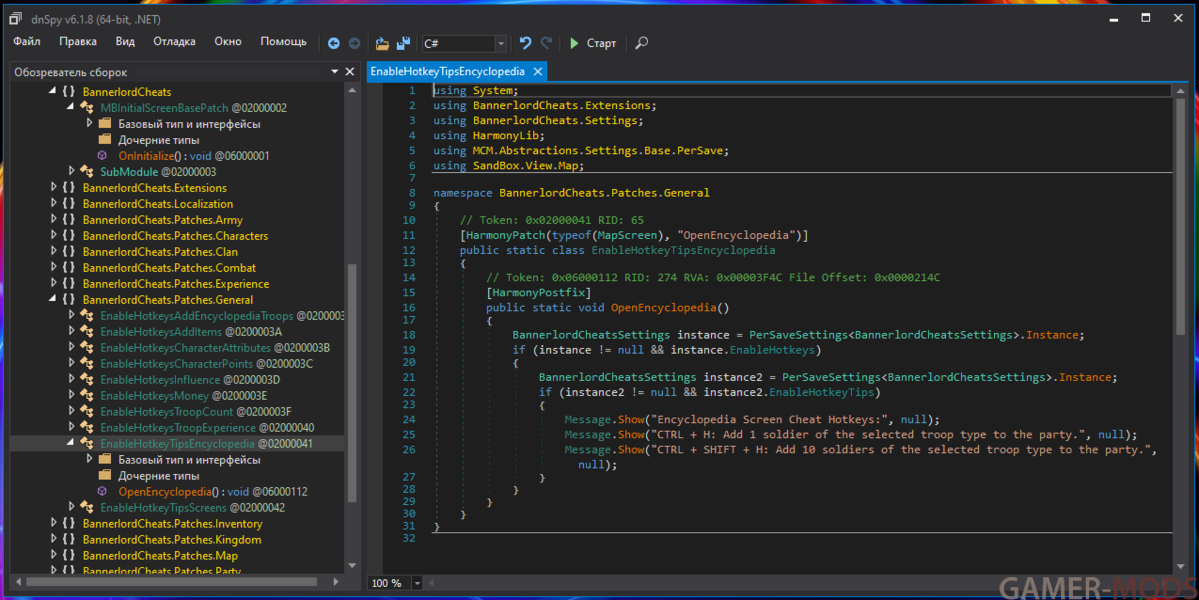Open the Правка menu
This screenshot has width=1199, height=600.
[78, 41]
